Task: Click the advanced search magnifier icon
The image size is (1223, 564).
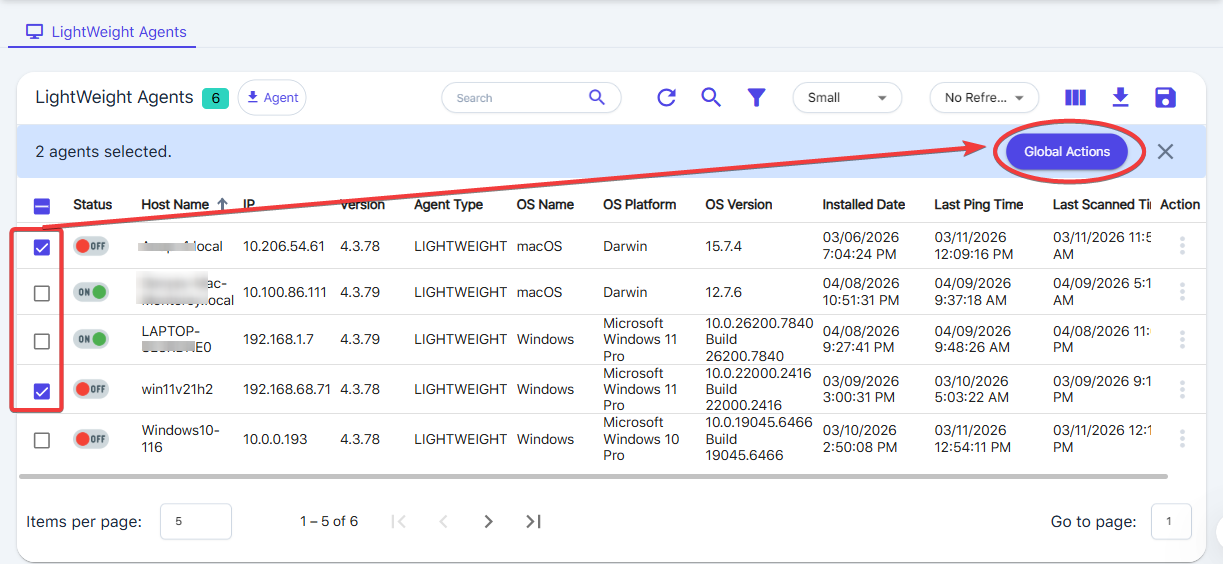Action: [711, 97]
